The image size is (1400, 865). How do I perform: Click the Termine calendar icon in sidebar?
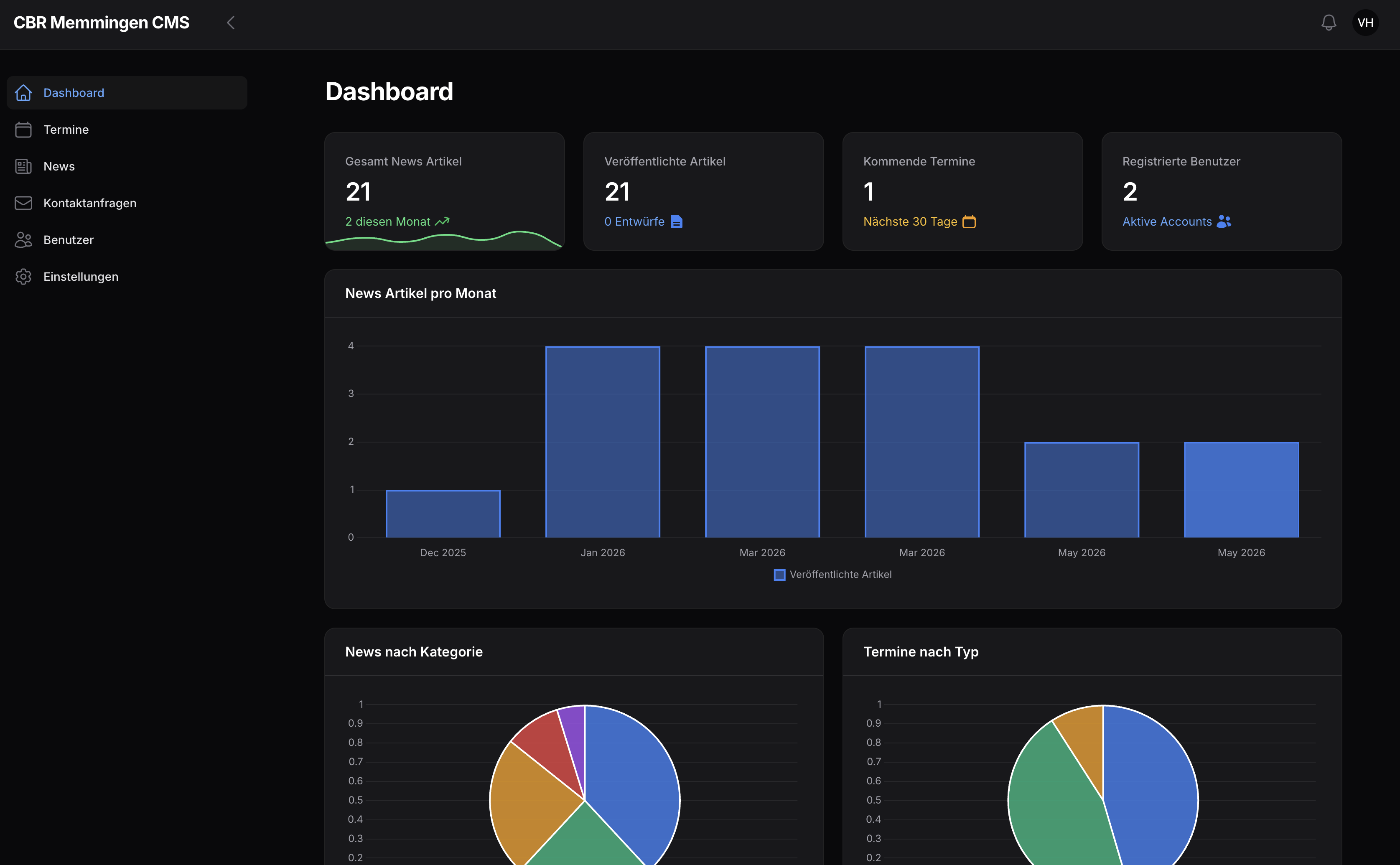pyautogui.click(x=23, y=129)
